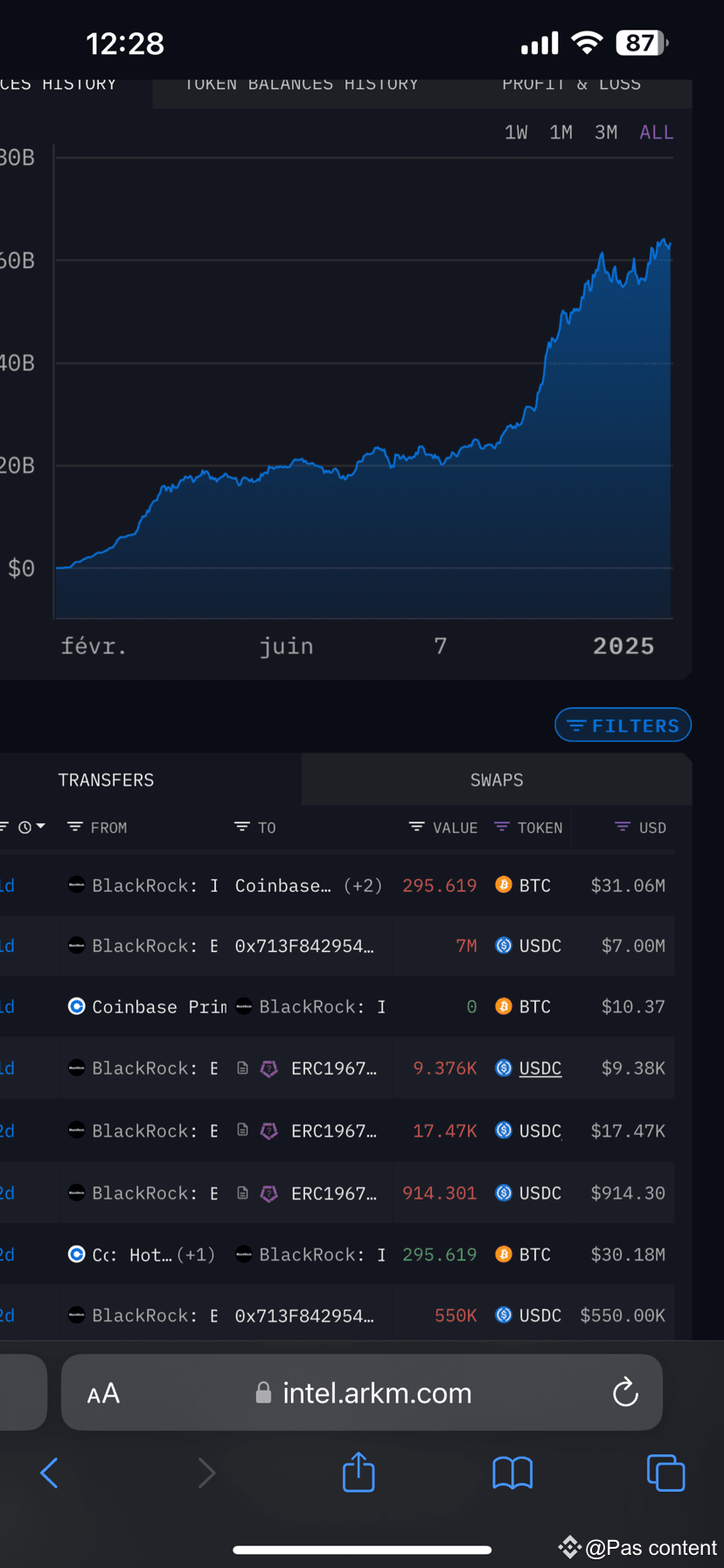Open Coinbase Prime sender in $10.37 row
This screenshot has height=1568, width=724.
(159, 1007)
